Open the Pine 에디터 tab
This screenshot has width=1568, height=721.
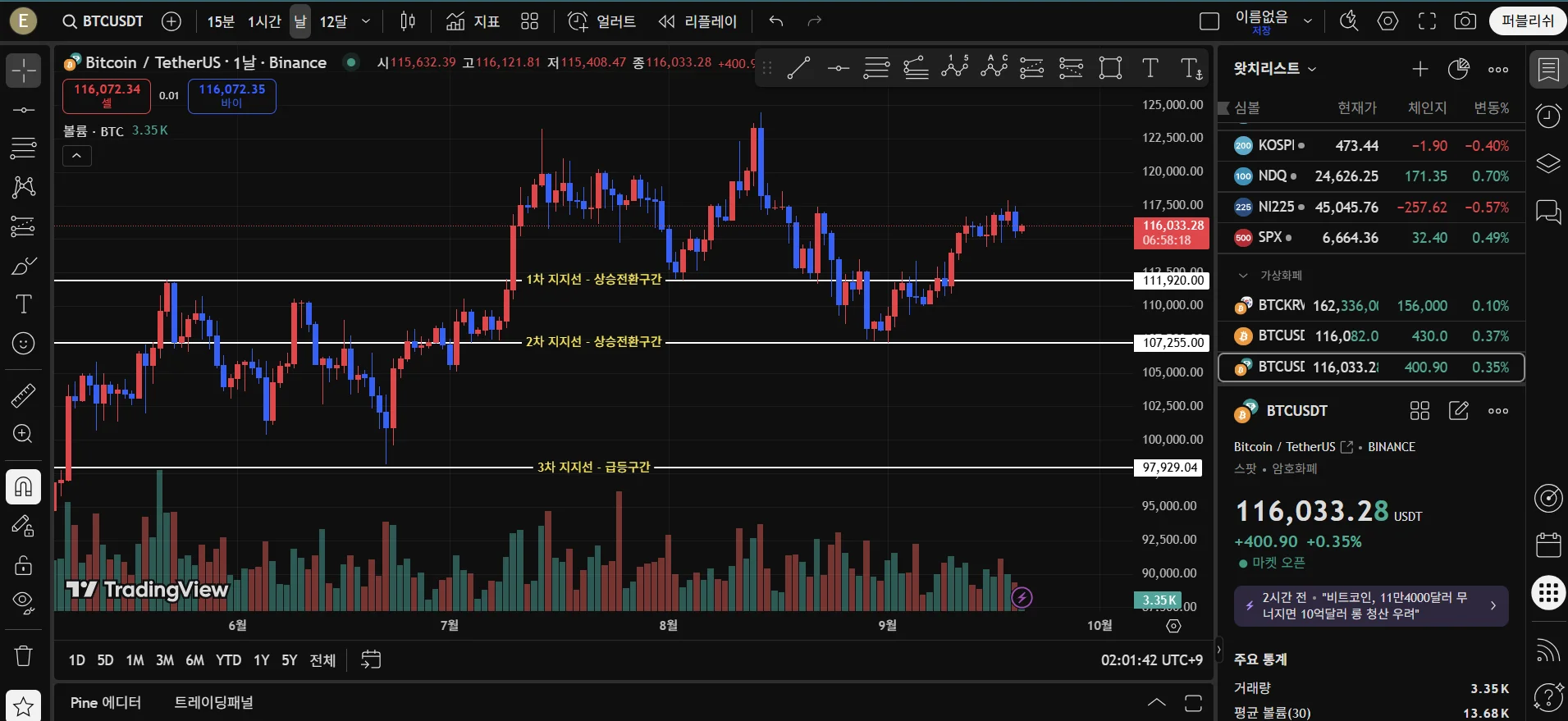[x=106, y=703]
